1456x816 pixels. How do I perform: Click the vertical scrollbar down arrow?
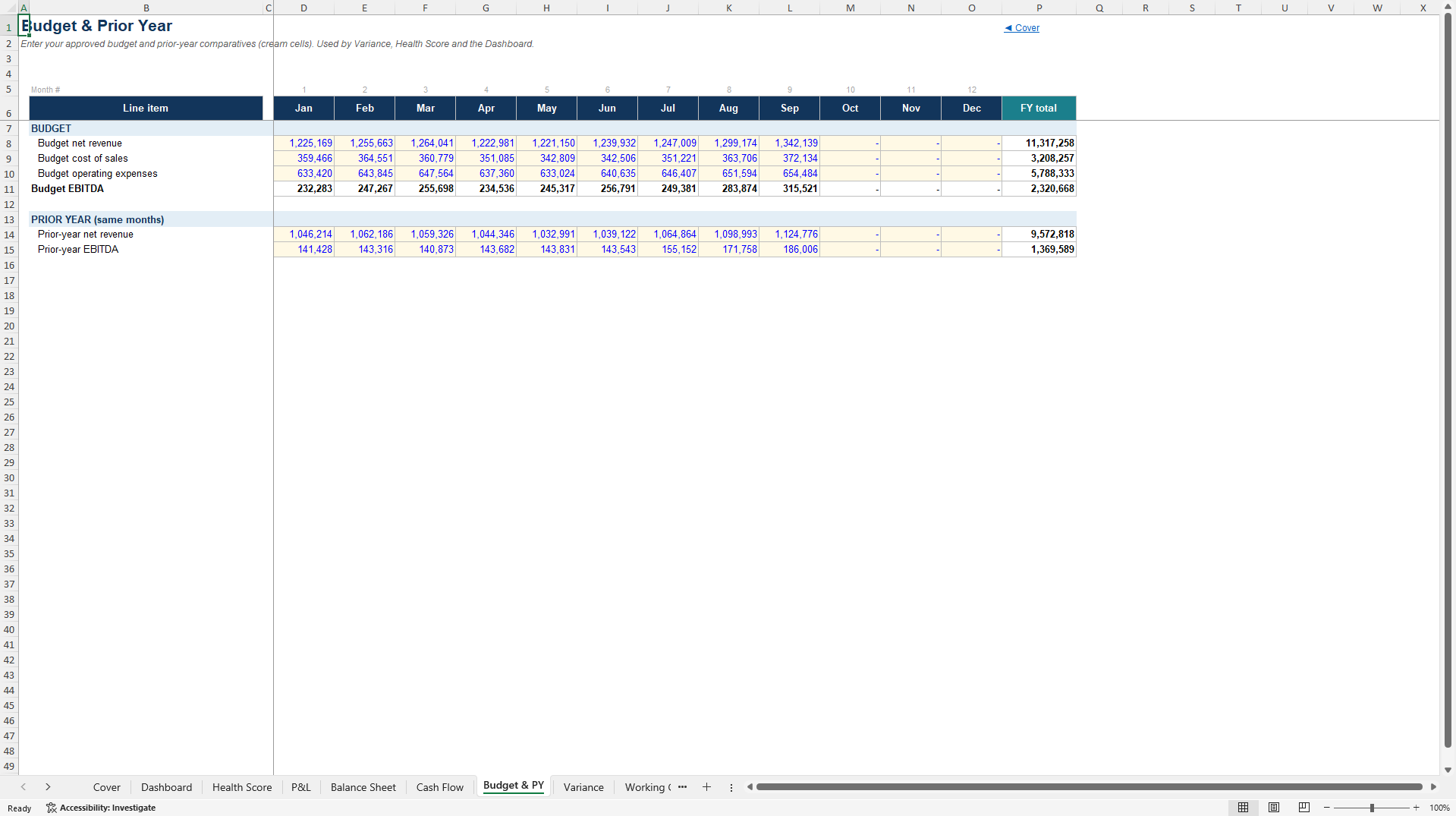(x=1448, y=770)
